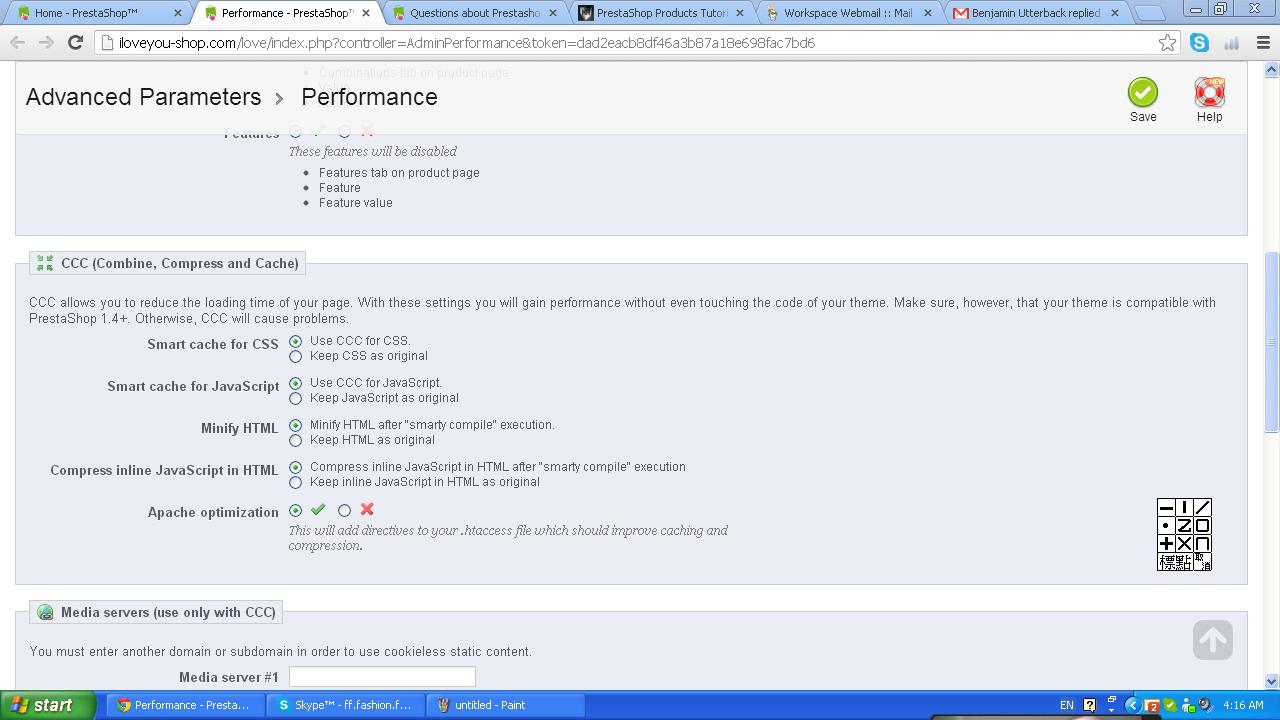Open the Chrome hamburger menu

tap(1263, 43)
